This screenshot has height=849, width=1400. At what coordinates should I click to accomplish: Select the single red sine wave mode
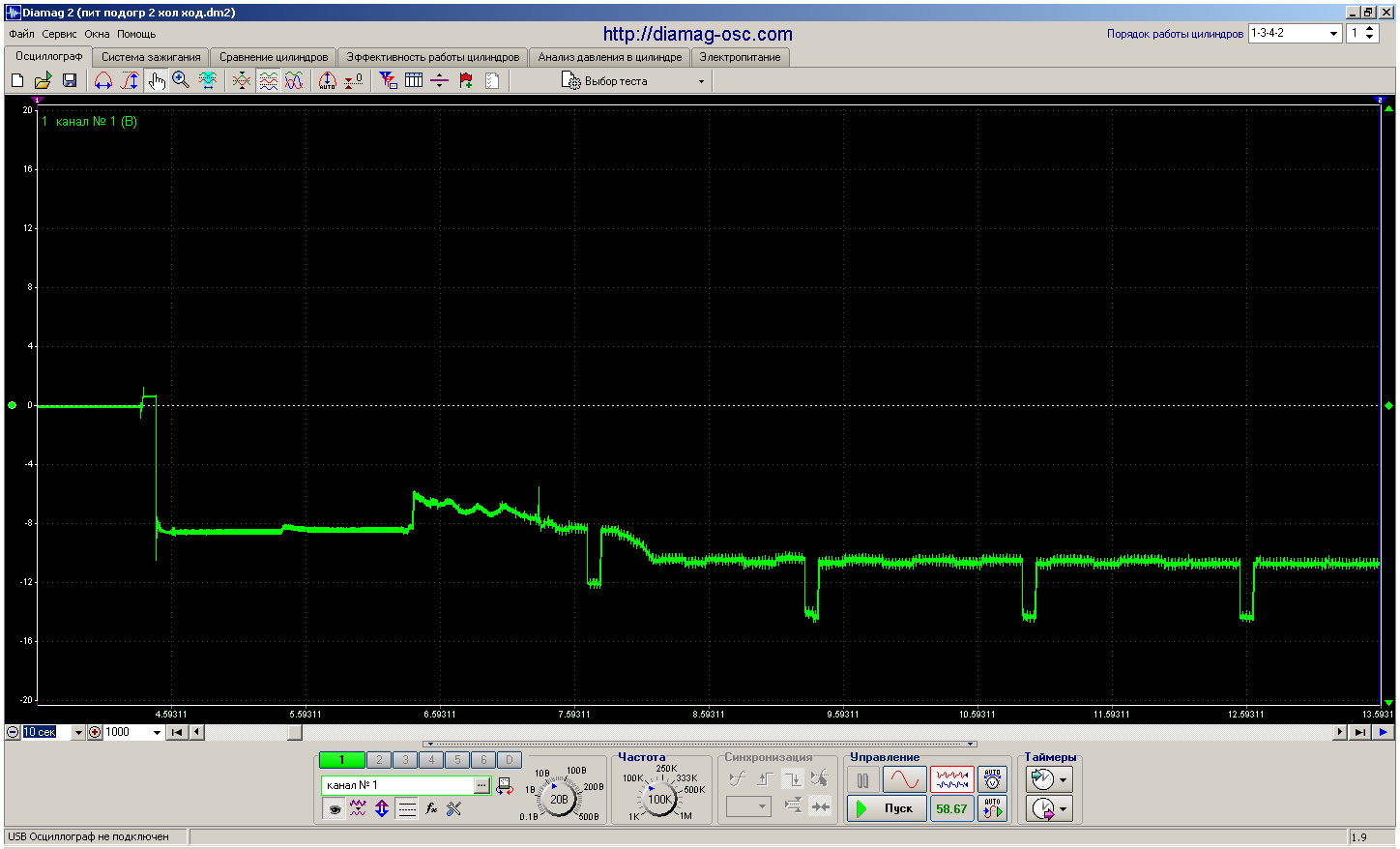(905, 779)
